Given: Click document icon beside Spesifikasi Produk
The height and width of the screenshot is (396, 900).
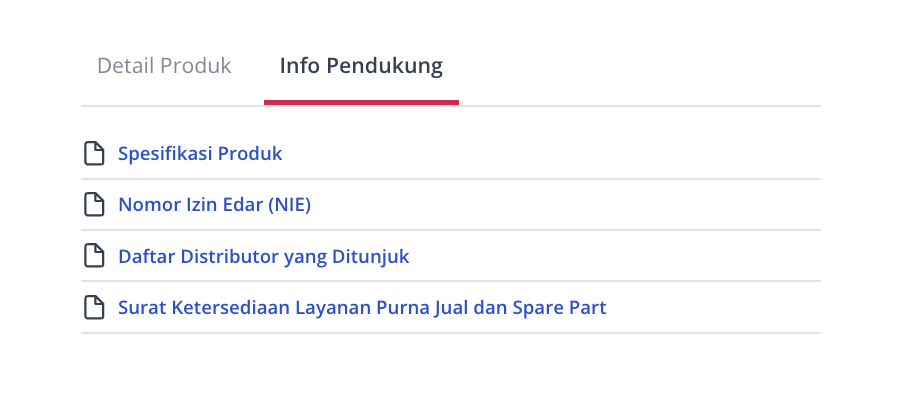Looking at the screenshot, I should [94, 154].
